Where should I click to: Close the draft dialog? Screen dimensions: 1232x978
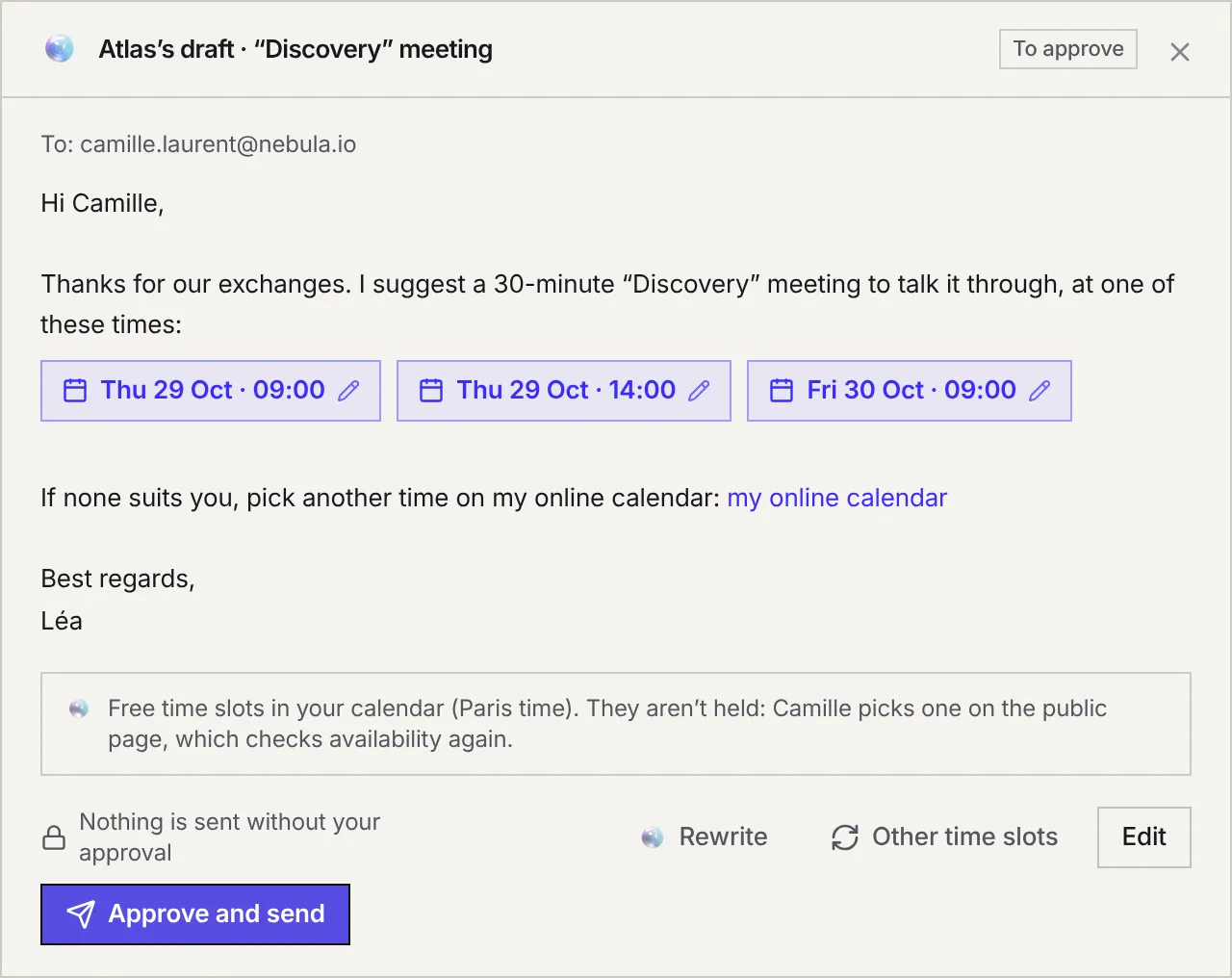pyautogui.click(x=1180, y=52)
